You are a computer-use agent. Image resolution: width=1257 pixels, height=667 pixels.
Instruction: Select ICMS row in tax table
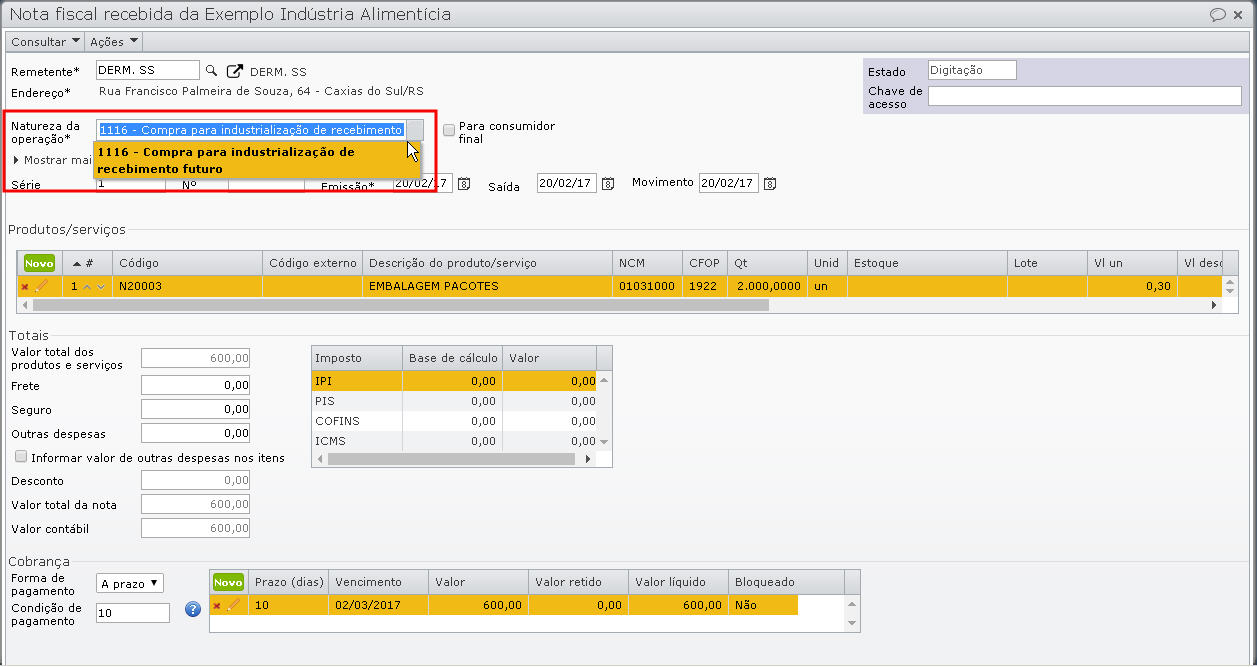(x=454, y=441)
